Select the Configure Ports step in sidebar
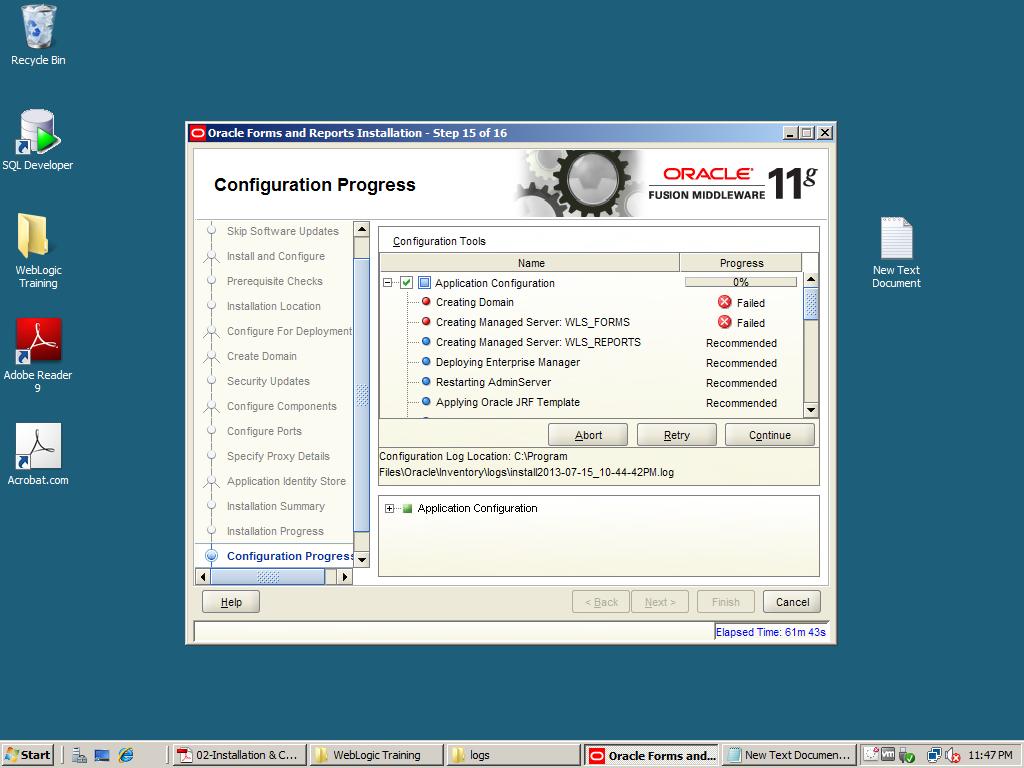The image size is (1024, 768). click(x=264, y=431)
